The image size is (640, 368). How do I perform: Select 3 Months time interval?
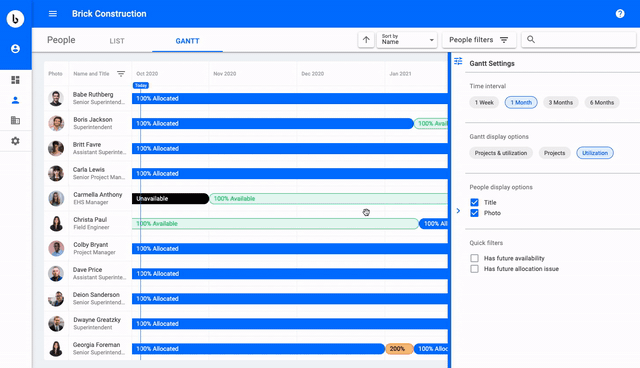(x=561, y=102)
